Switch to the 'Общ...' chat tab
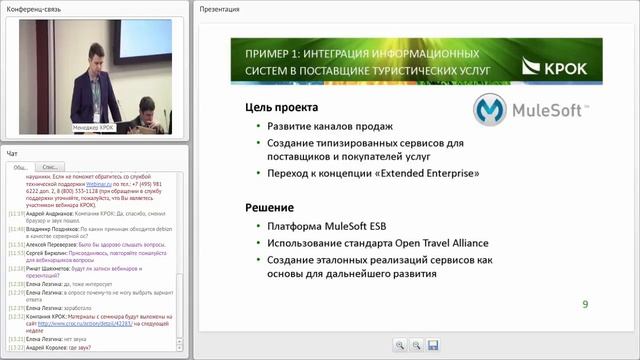Screen dimensions: 640x360 click(20, 167)
